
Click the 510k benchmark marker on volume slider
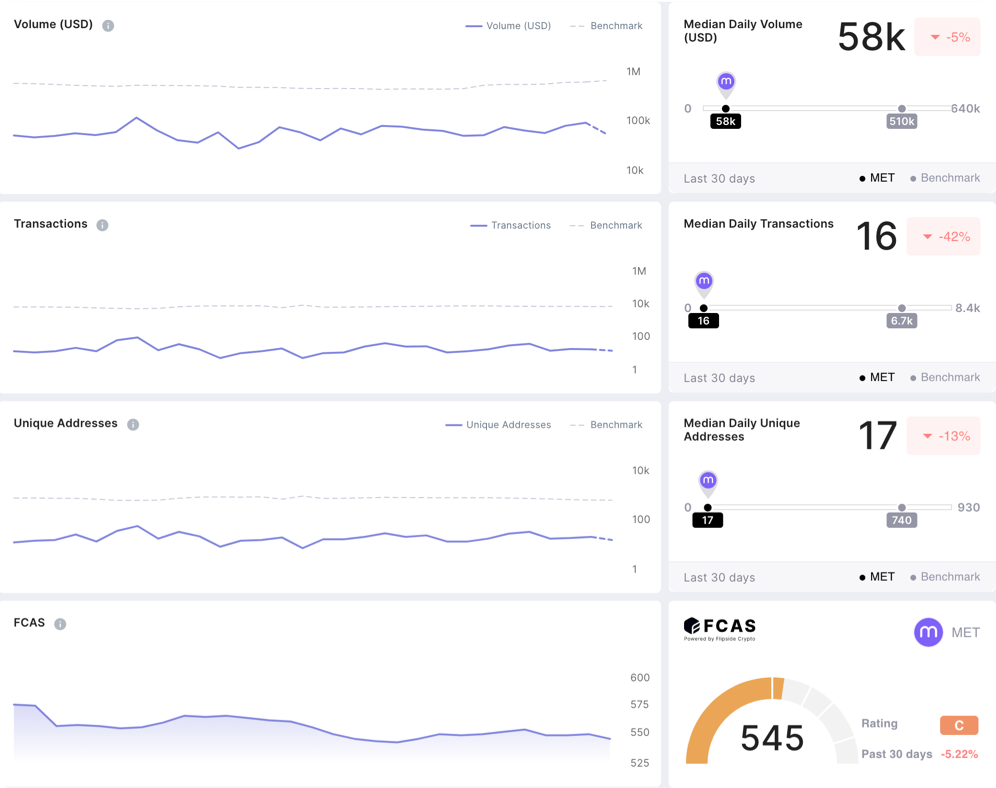point(902,121)
